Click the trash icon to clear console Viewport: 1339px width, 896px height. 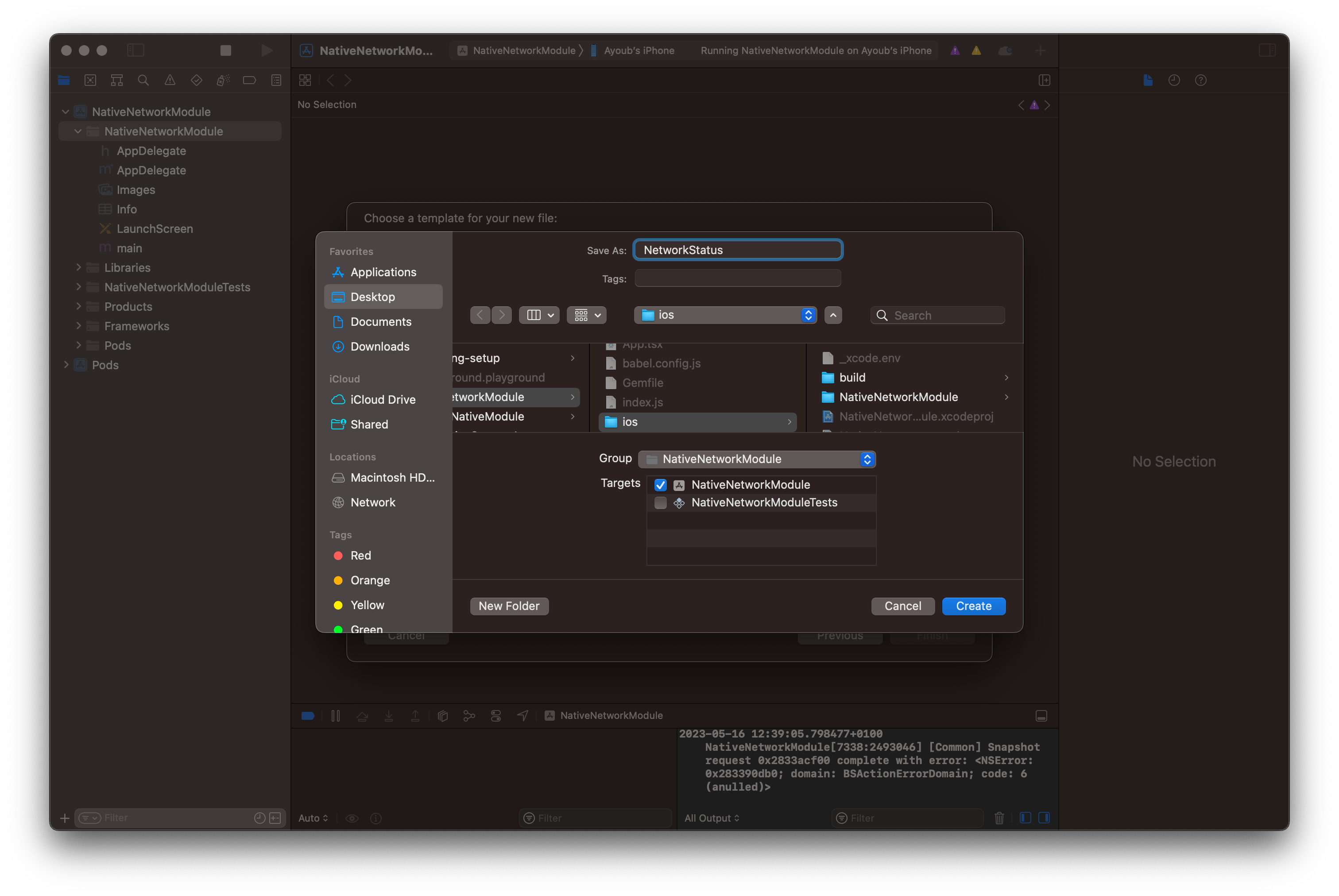pos(999,818)
